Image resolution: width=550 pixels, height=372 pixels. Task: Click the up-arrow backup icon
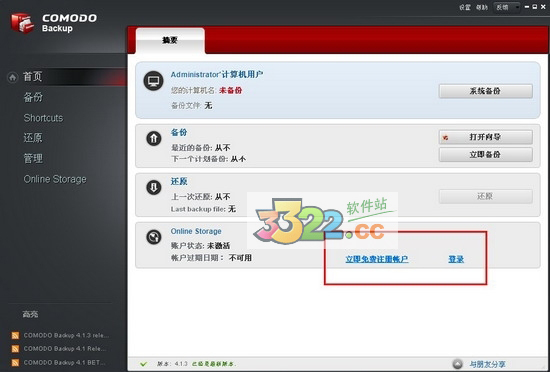154,138
